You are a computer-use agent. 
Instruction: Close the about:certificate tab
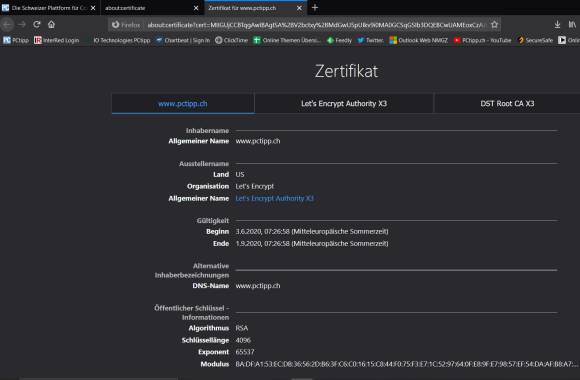point(196,8)
